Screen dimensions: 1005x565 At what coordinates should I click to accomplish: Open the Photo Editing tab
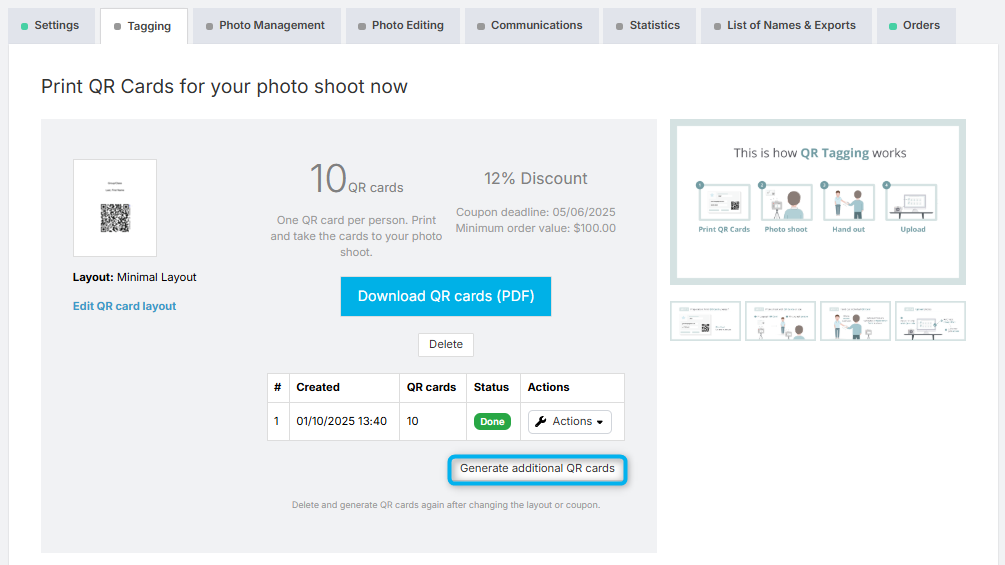[x=402, y=26]
